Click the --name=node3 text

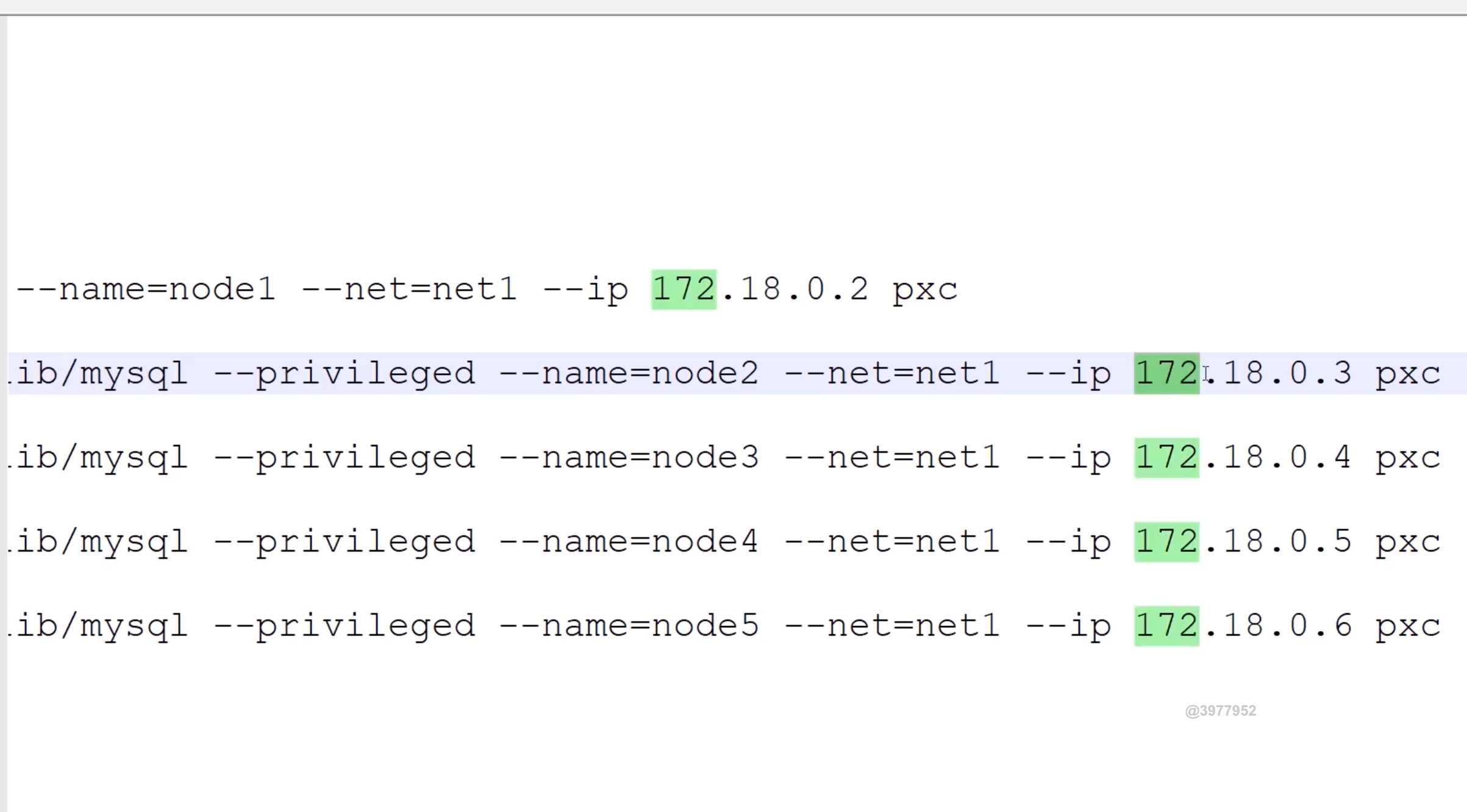click(x=629, y=457)
